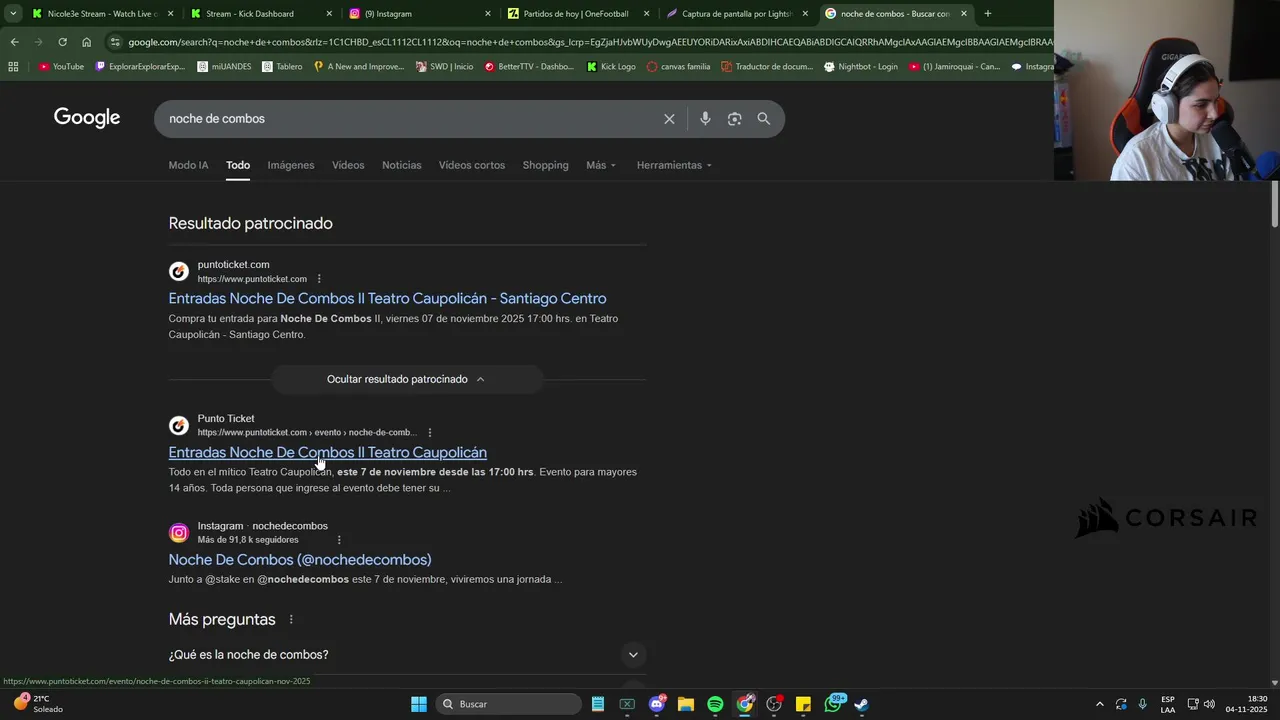
Task: Select the Noticias search tab
Action: [x=402, y=165]
